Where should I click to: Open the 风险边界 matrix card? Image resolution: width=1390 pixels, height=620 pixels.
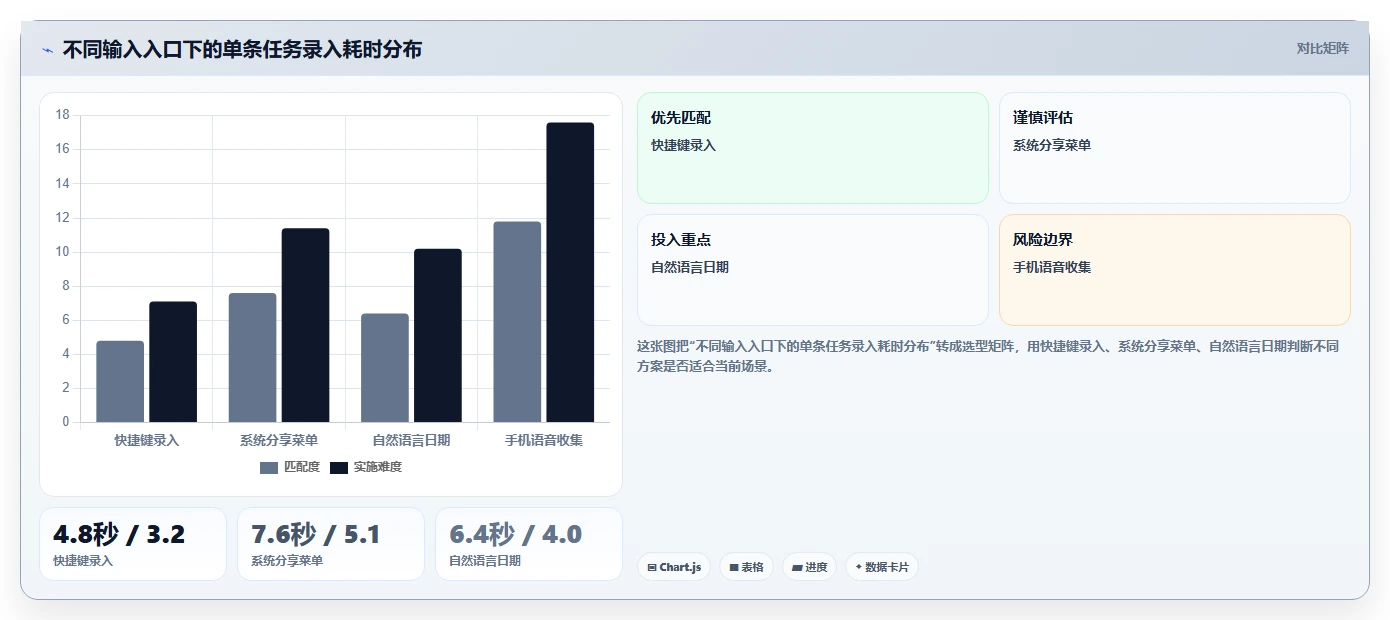(x=1174, y=270)
